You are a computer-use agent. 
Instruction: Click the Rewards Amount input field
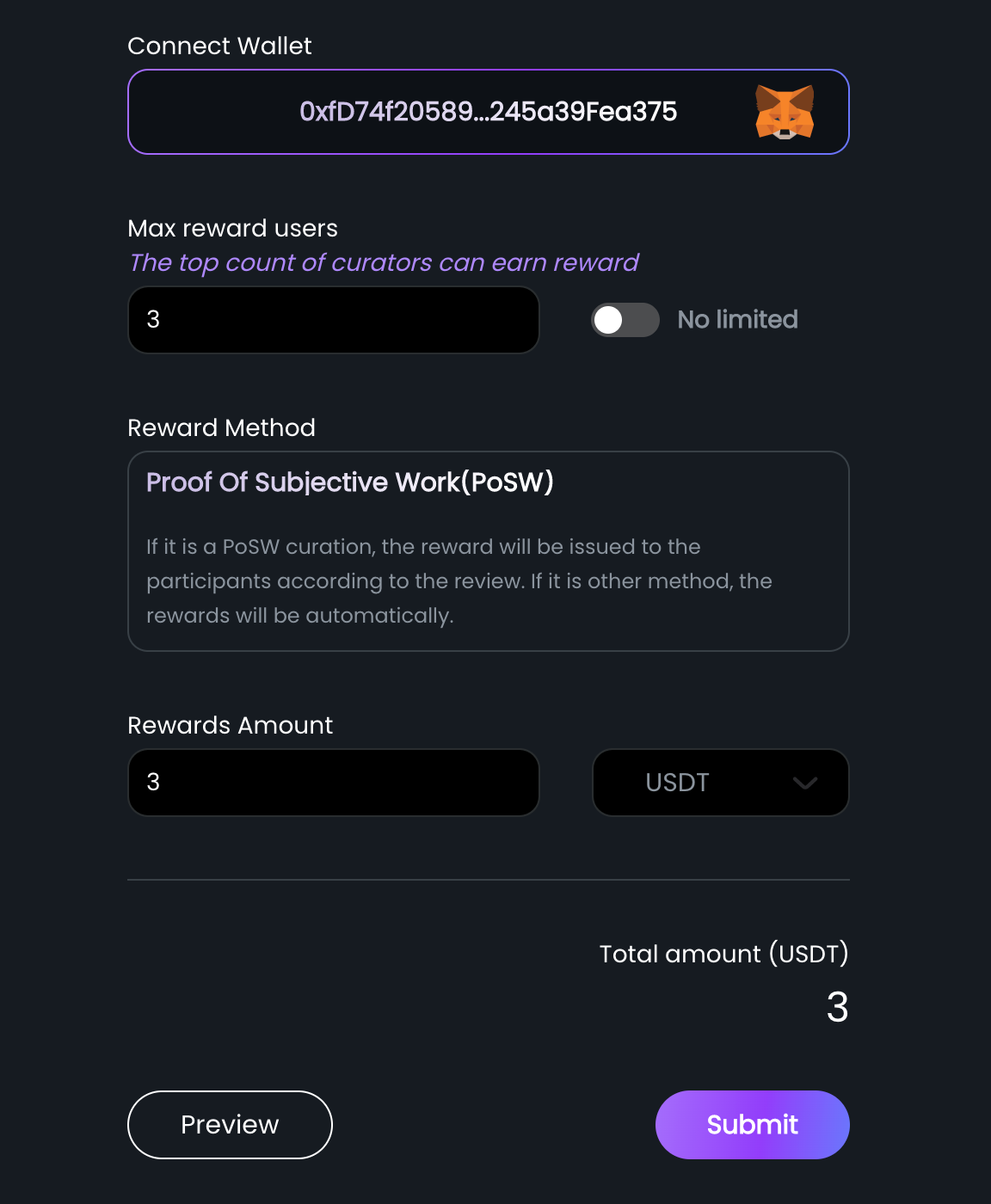point(334,783)
